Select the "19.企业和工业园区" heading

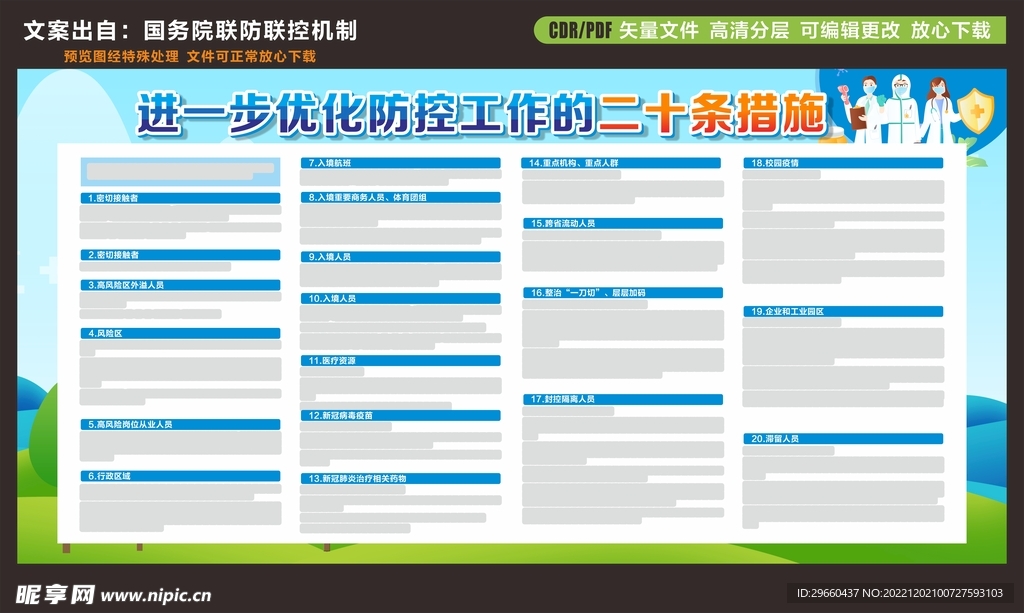tap(843, 311)
